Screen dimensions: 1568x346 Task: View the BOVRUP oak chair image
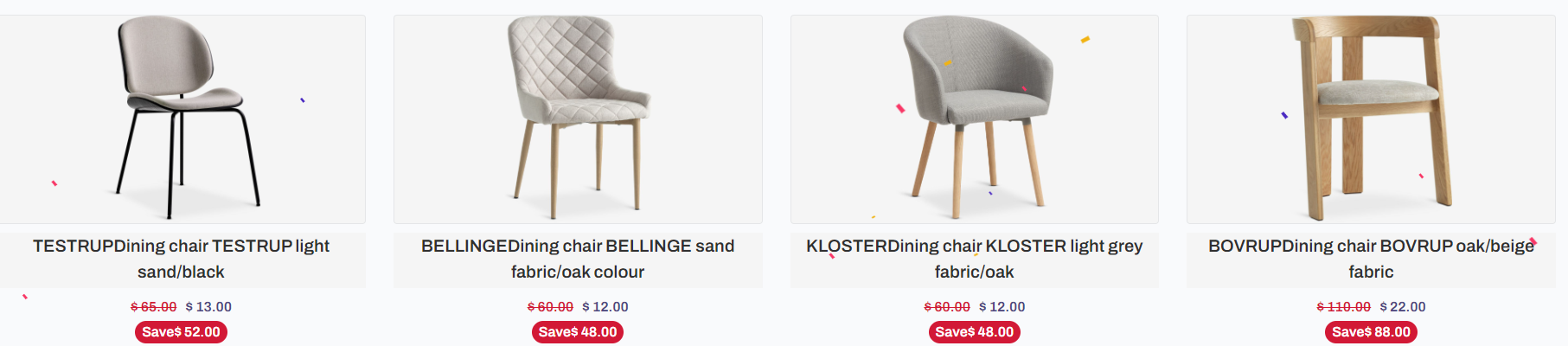(1371, 119)
